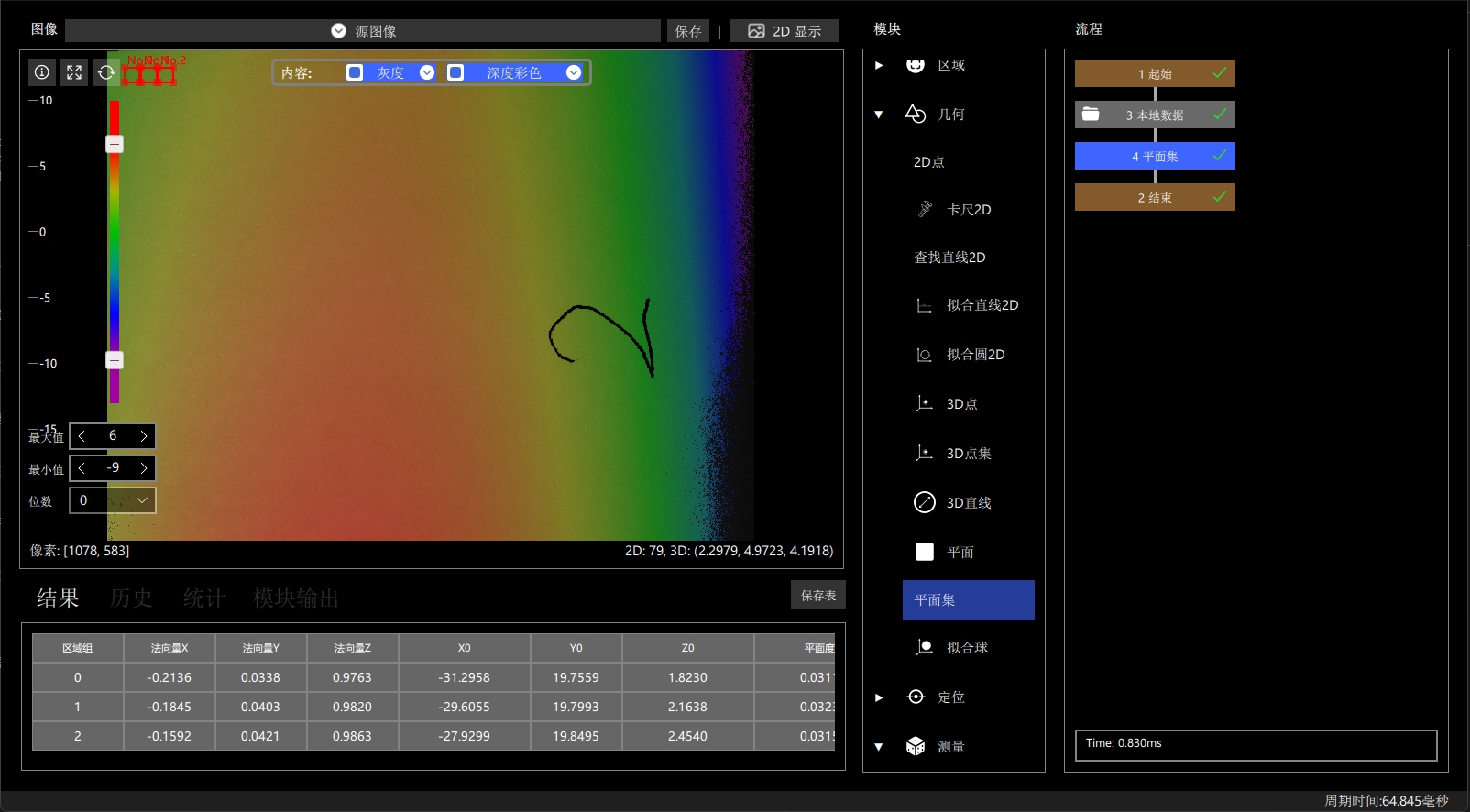Click the info icon in image viewer
The image size is (1470, 812).
click(41, 72)
